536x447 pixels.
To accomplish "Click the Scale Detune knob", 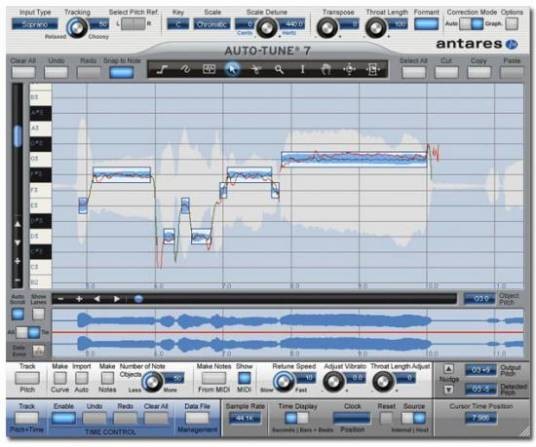I will pos(267,27).
